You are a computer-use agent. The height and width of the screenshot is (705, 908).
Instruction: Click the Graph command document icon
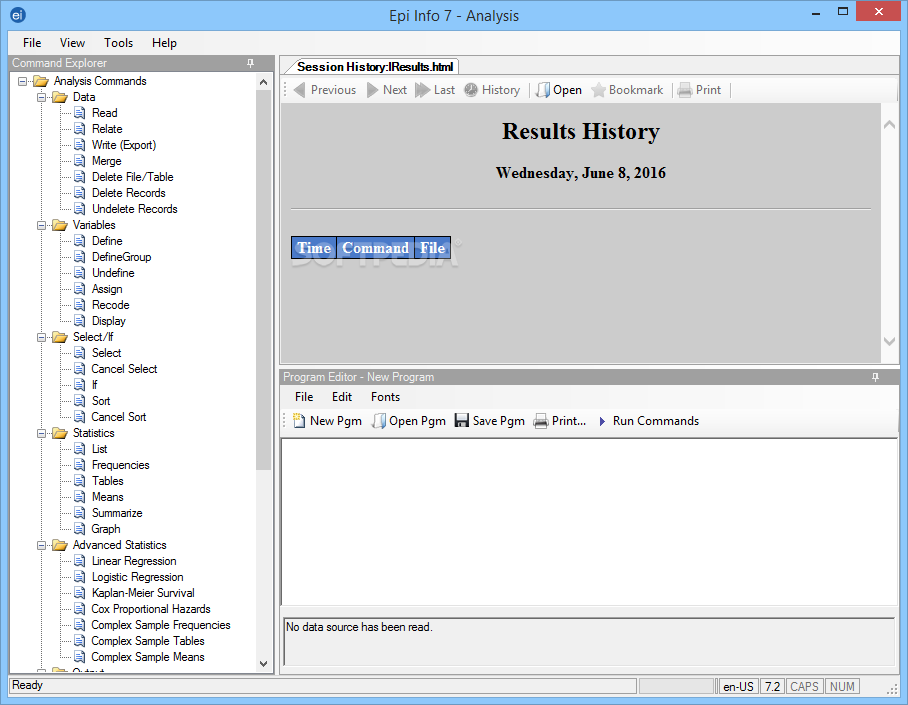pos(80,529)
